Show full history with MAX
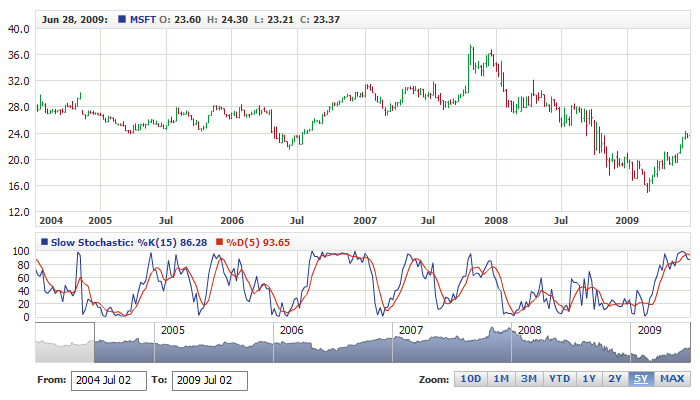The height and width of the screenshot is (400, 700). point(672,379)
